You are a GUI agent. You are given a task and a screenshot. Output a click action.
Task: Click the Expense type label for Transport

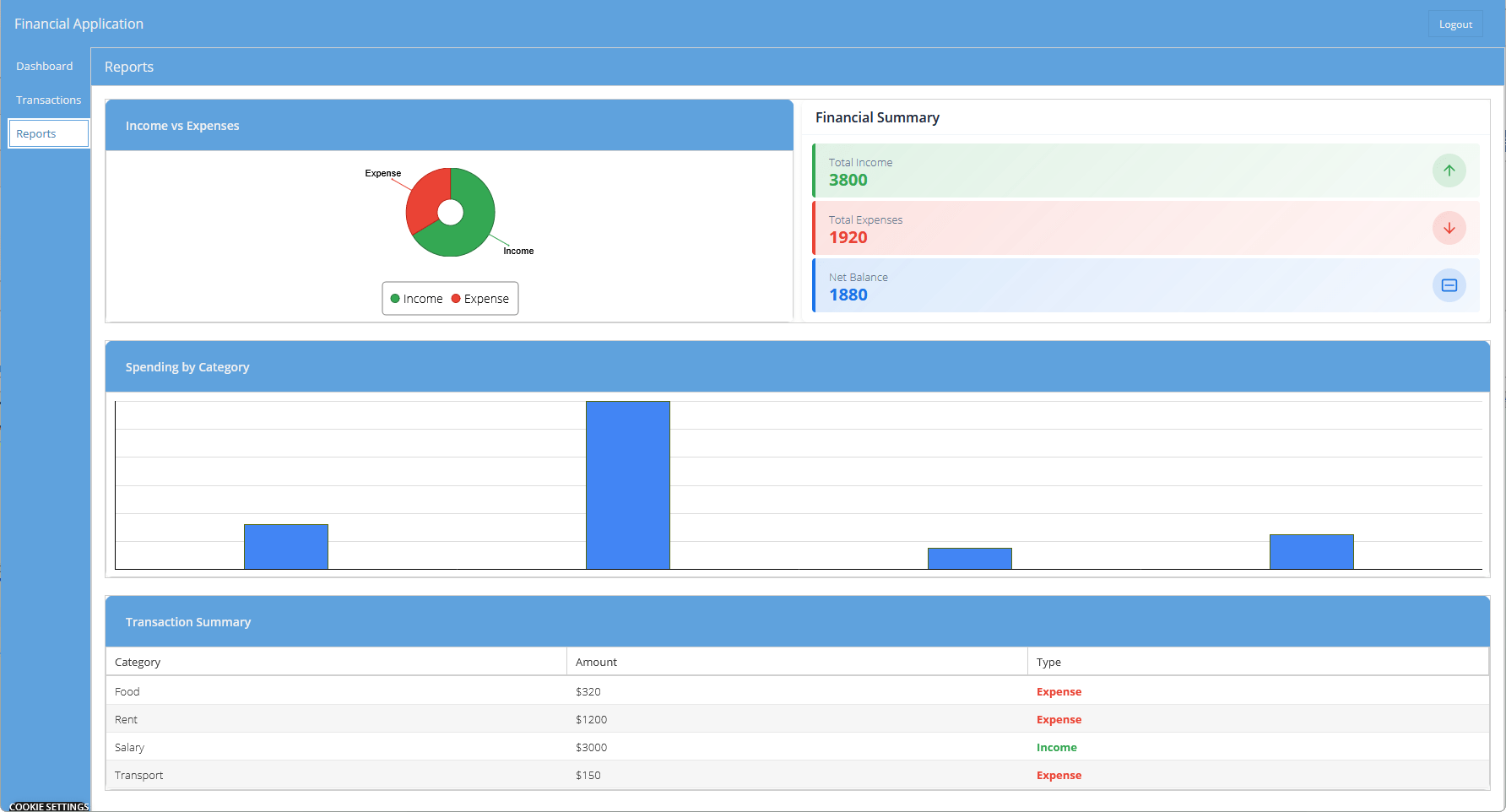click(x=1059, y=775)
